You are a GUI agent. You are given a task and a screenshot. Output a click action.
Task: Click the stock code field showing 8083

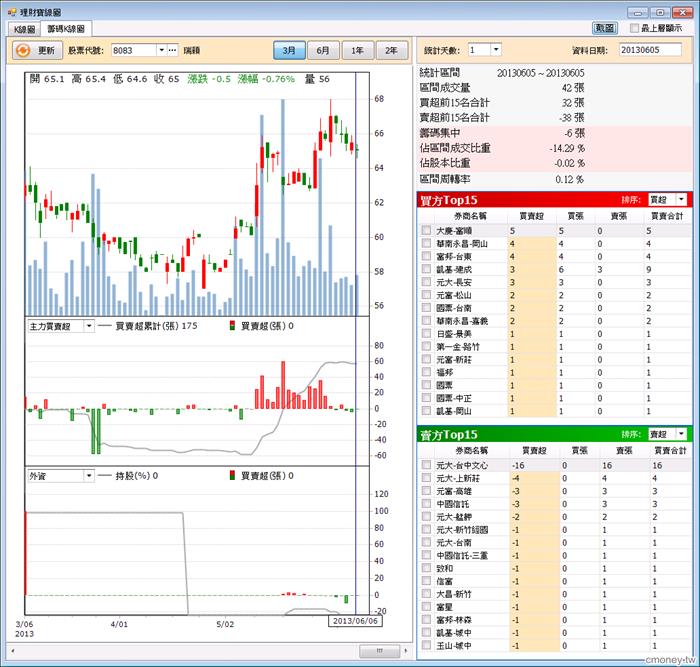coord(134,50)
